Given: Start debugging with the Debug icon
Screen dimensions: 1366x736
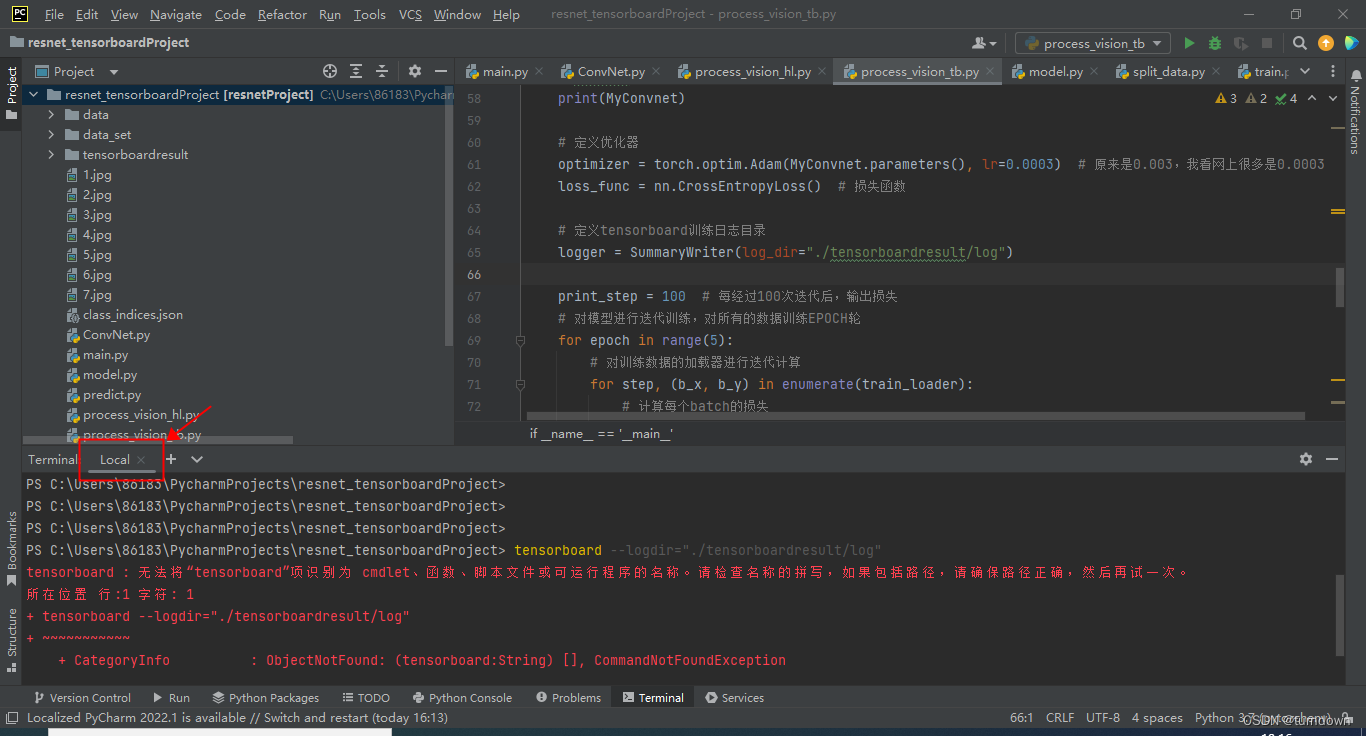Looking at the screenshot, I should coord(1214,43).
